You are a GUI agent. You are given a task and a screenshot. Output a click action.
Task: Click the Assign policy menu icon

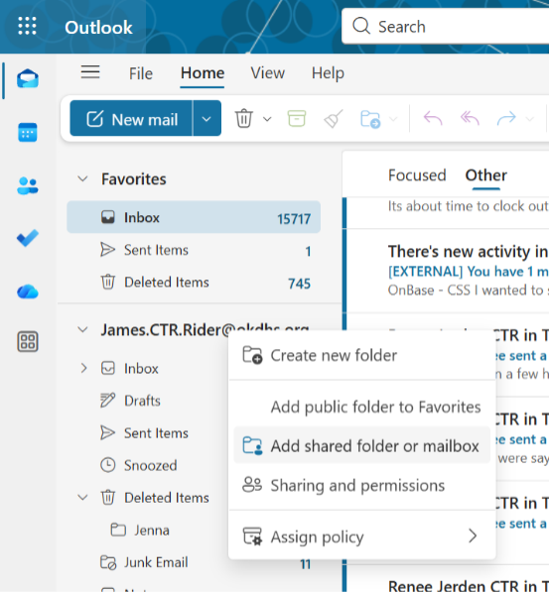click(x=252, y=536)
